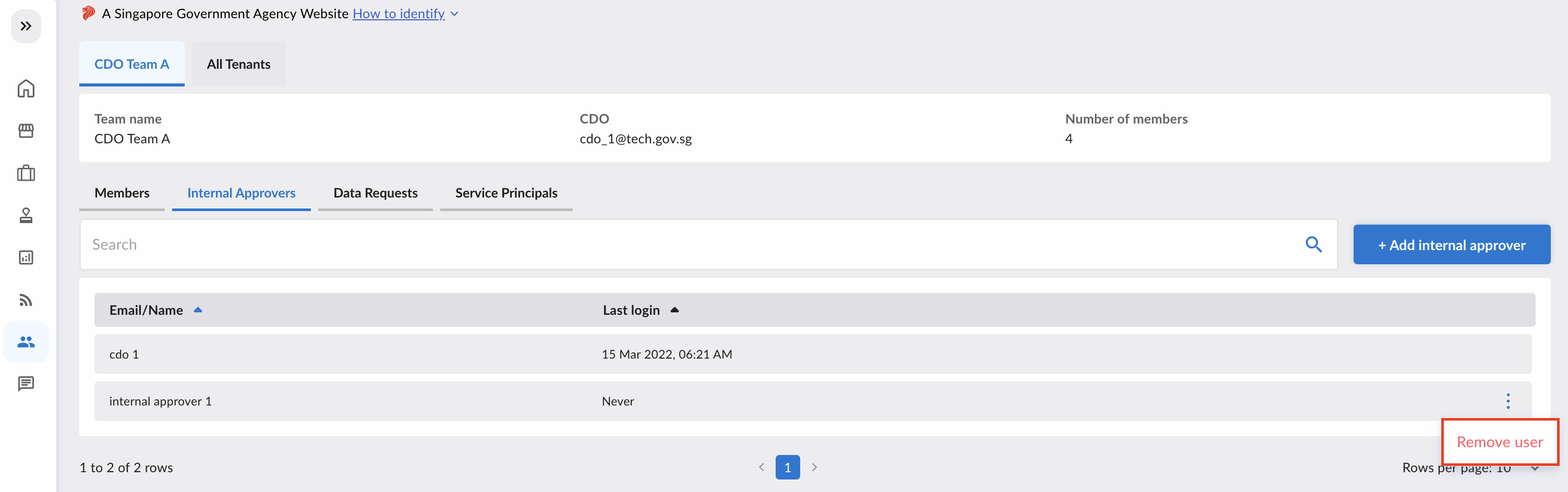Open Home icon in sidebar
Screen dimensions: 1568x492
26,89
